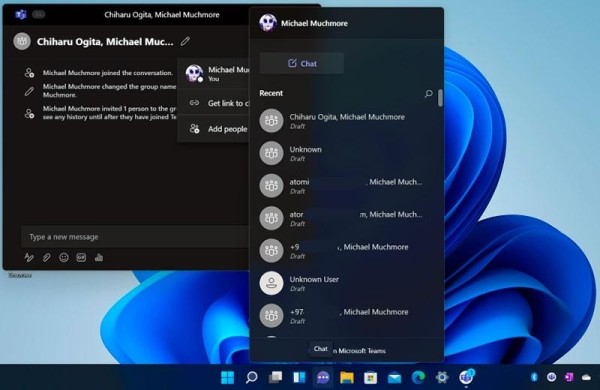600x390 pixels.
Task: Open Task View on the taskbar
Action: (x=275, y=377)
